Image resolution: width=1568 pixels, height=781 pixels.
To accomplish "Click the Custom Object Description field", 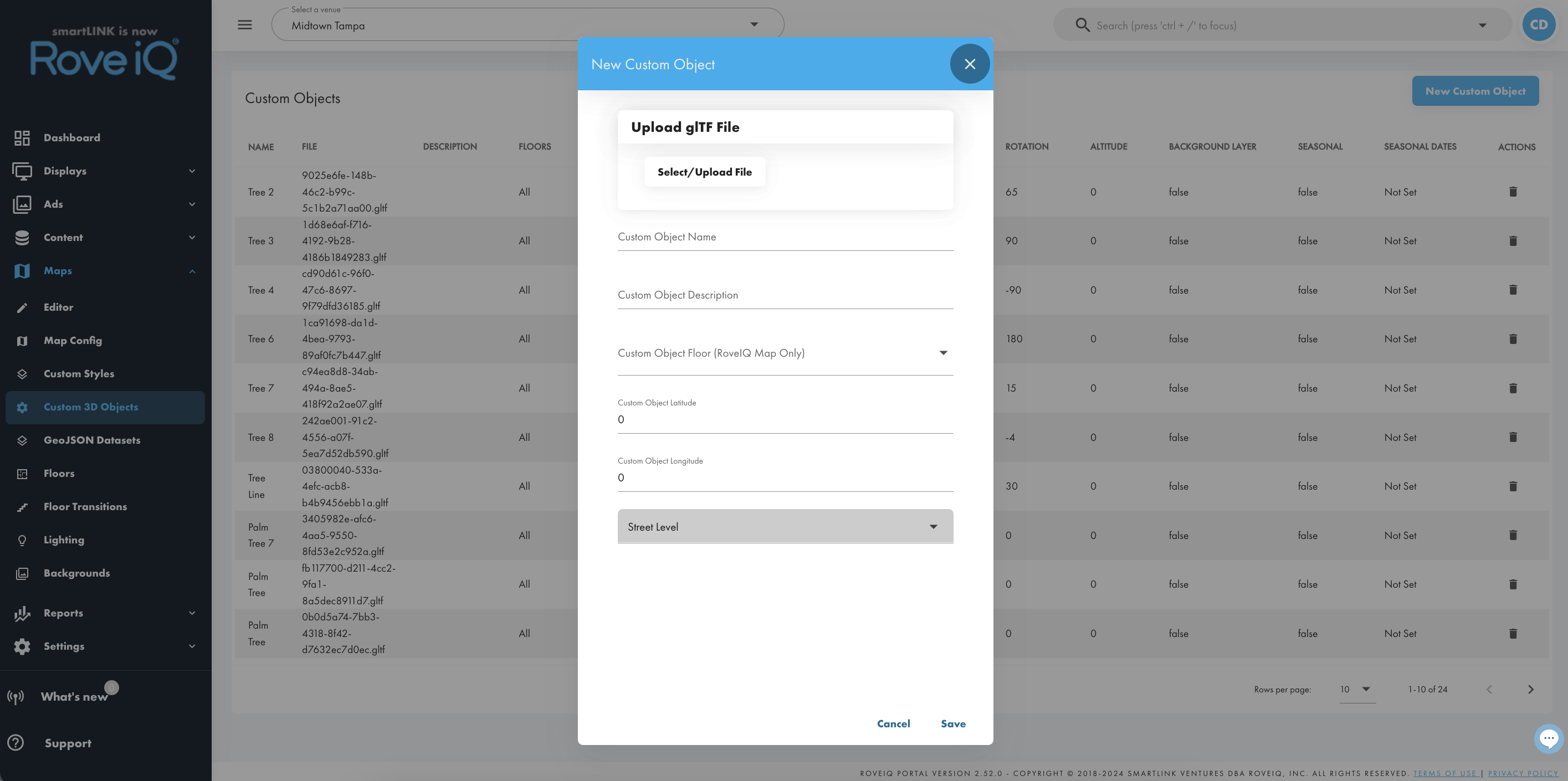I will [x=785, y=295].
